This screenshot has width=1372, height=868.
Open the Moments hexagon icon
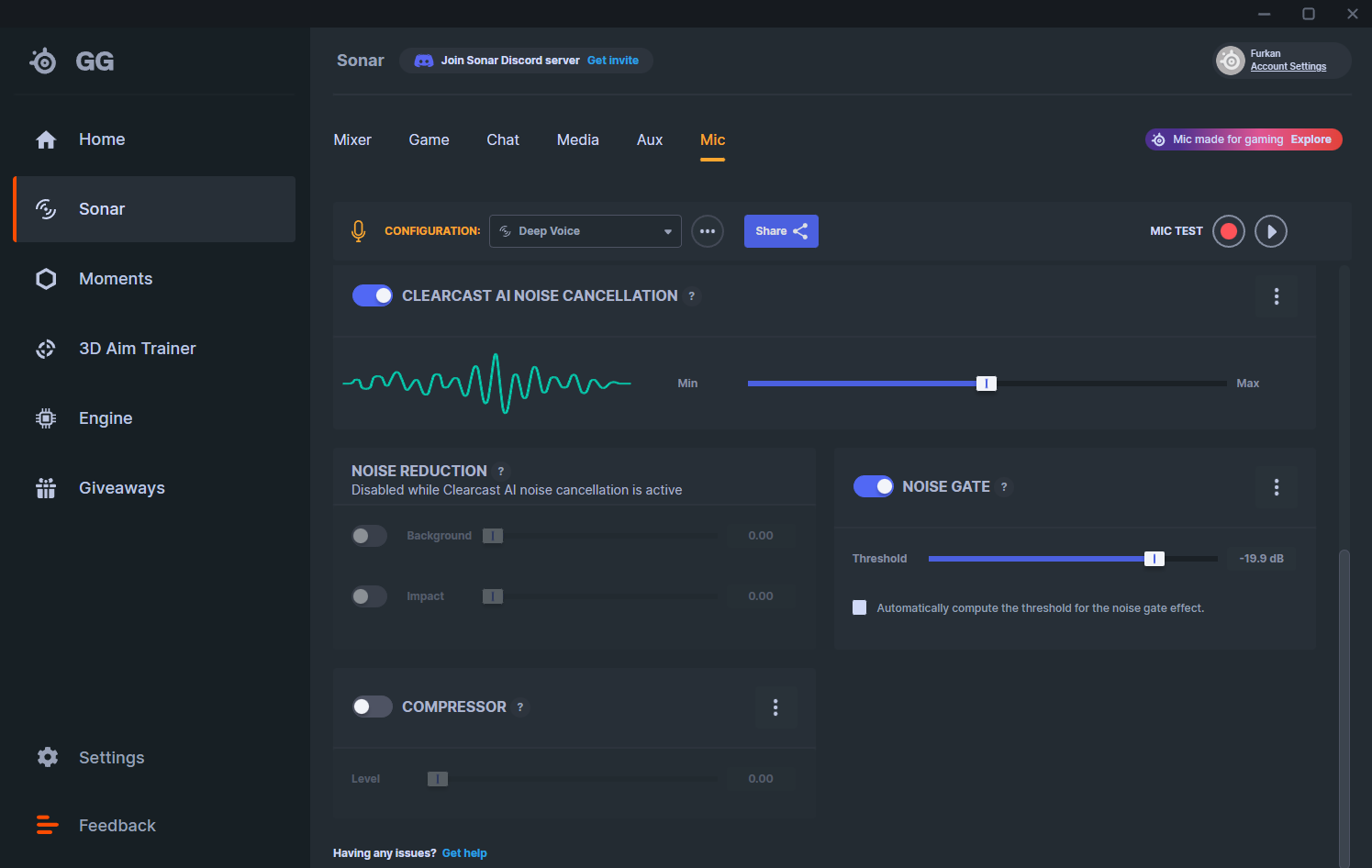(46, 279)
